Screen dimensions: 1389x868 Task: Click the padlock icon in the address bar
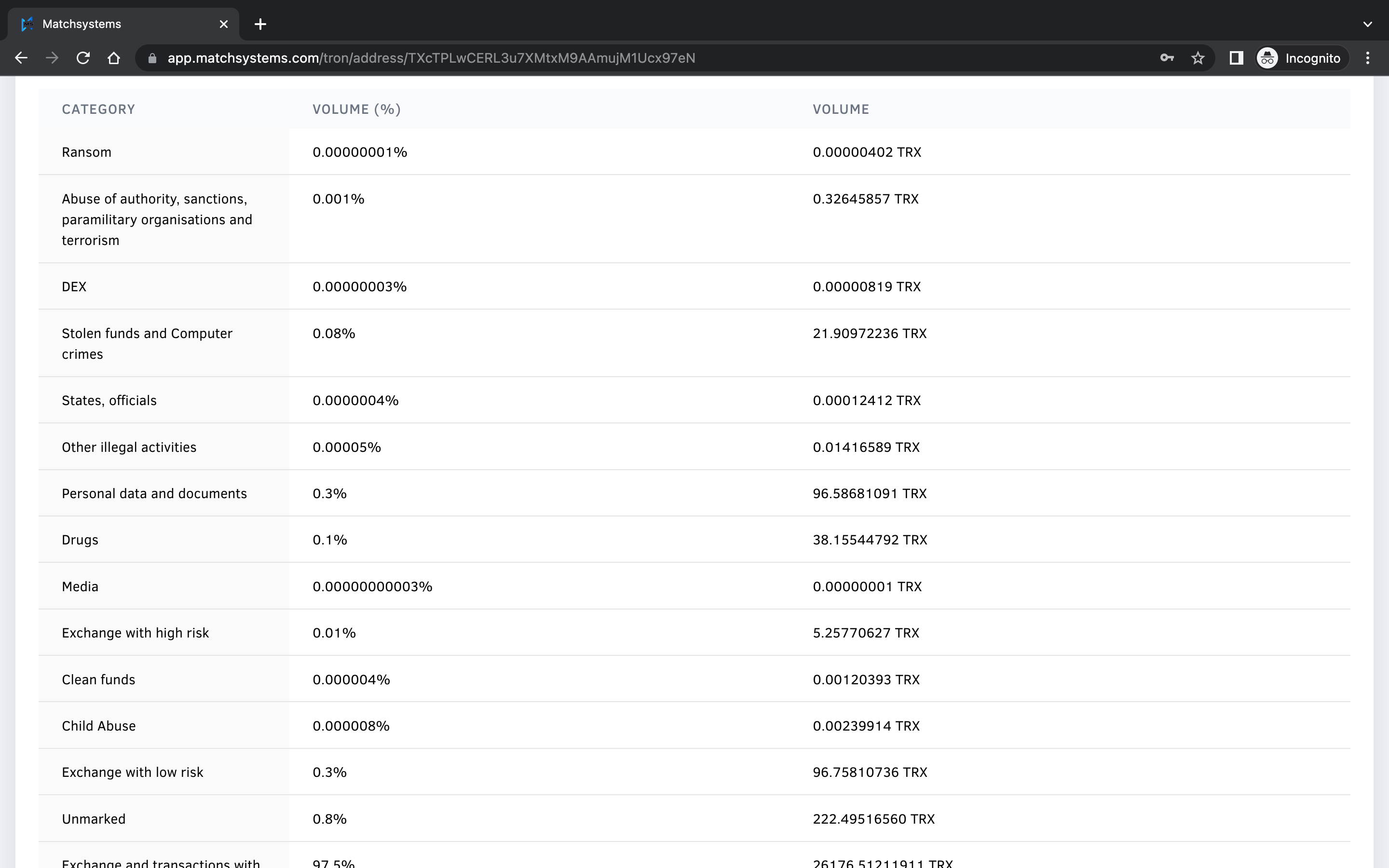pos(151,57)
